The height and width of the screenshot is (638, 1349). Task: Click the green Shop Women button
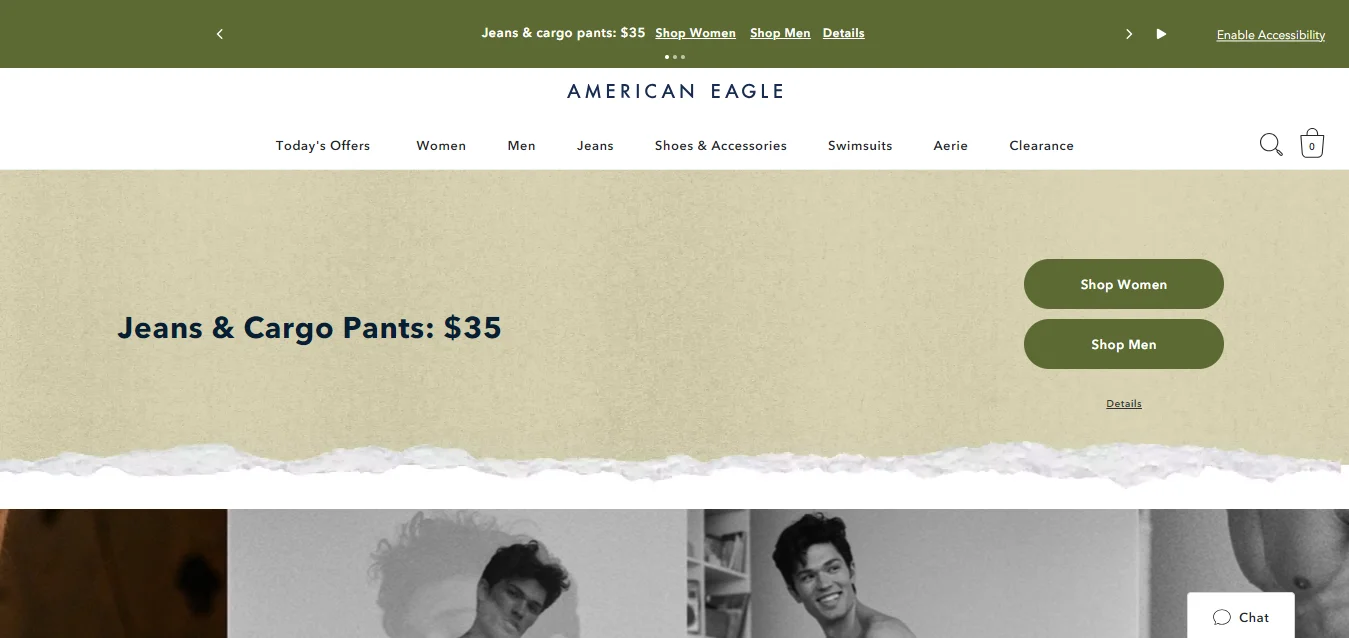pos(1124,284)
